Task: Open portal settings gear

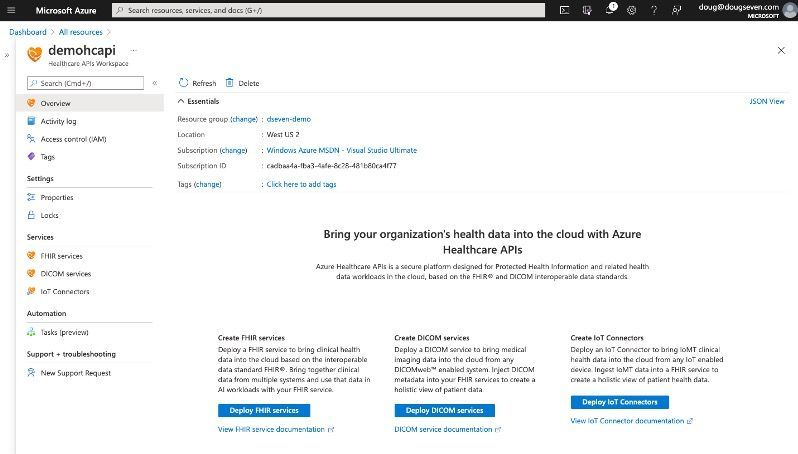Action: (632, 10)
